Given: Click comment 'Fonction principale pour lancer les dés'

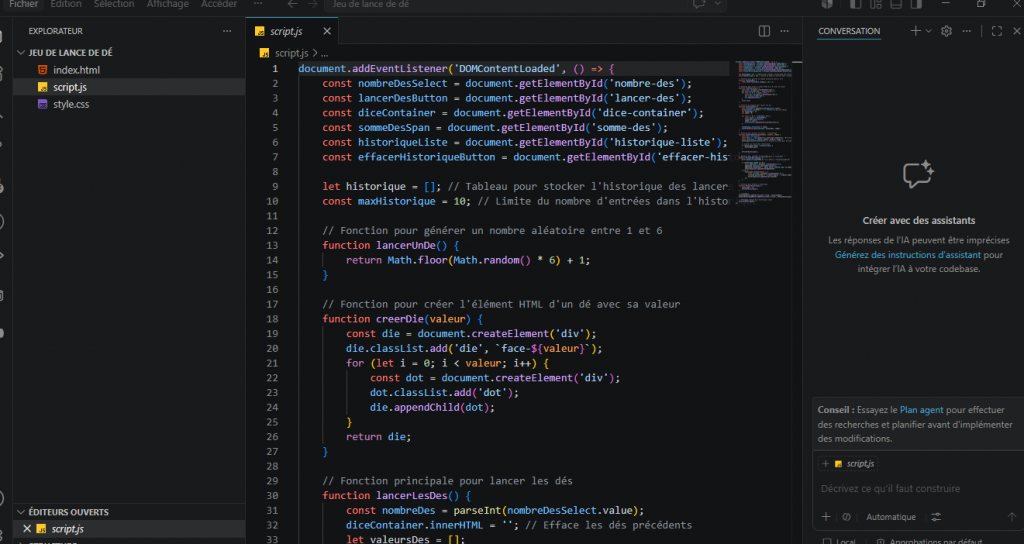Looking at the screenshot, I should pos(447,481).
